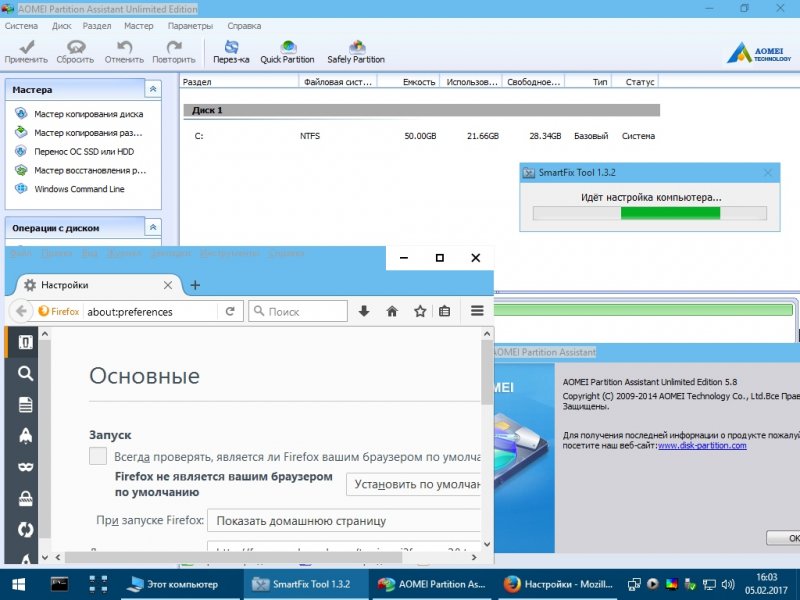
Task: Select the Настройки tab in Firefox
Action: (97, 285)
